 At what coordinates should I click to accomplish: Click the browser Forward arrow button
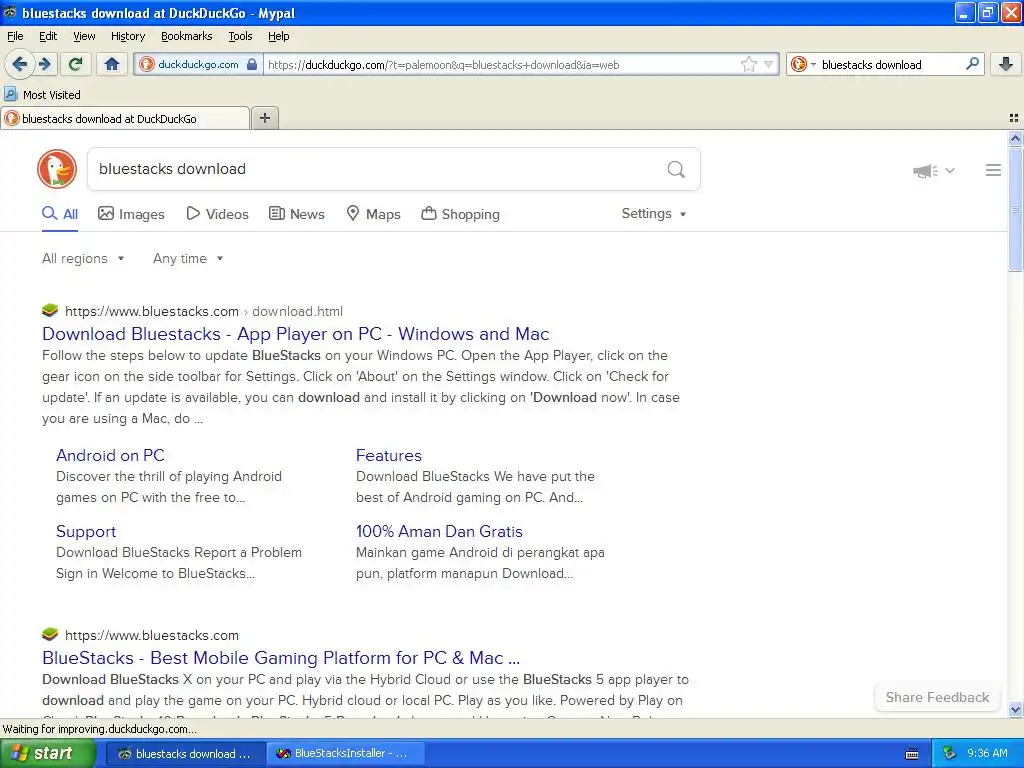pos(45,64)
